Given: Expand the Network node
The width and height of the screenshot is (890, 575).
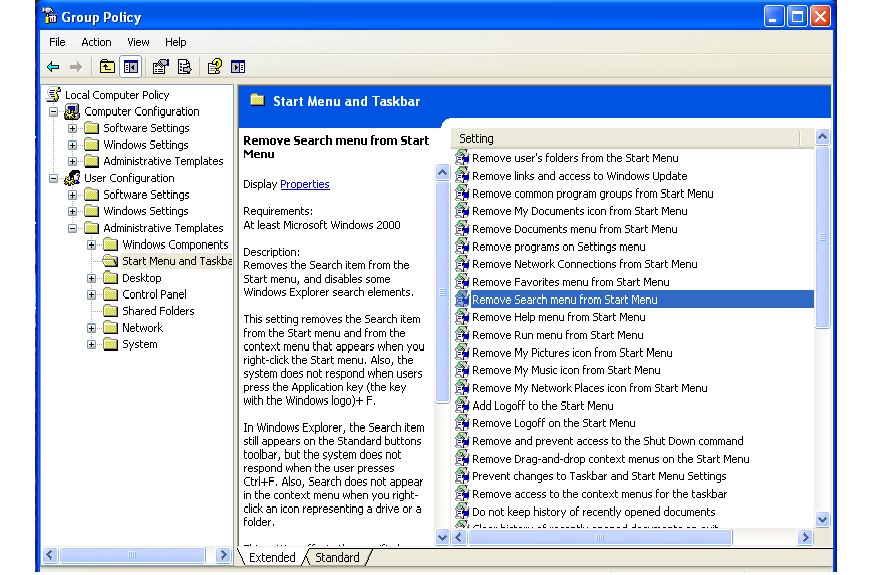Looking at the screenshot, I should tap(91, 328).
